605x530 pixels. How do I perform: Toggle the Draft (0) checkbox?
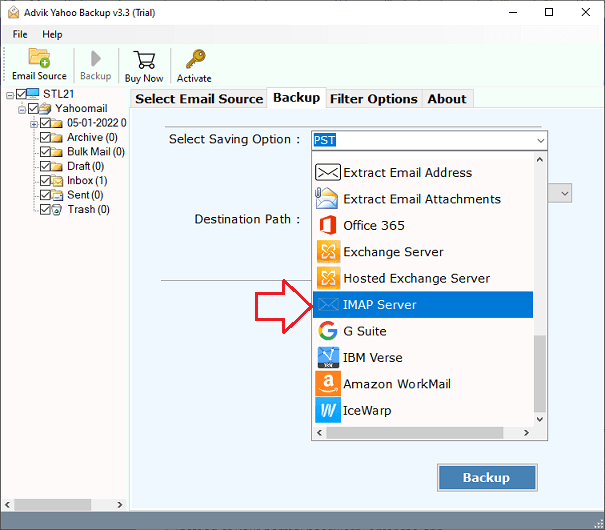click(x=45, y=166)
